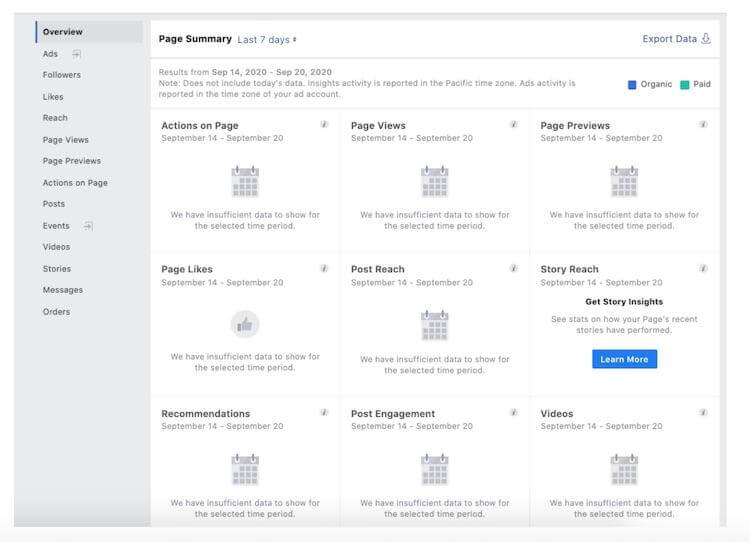Open Stories in the sidebar
750x542 pixels.
(56, 269)
